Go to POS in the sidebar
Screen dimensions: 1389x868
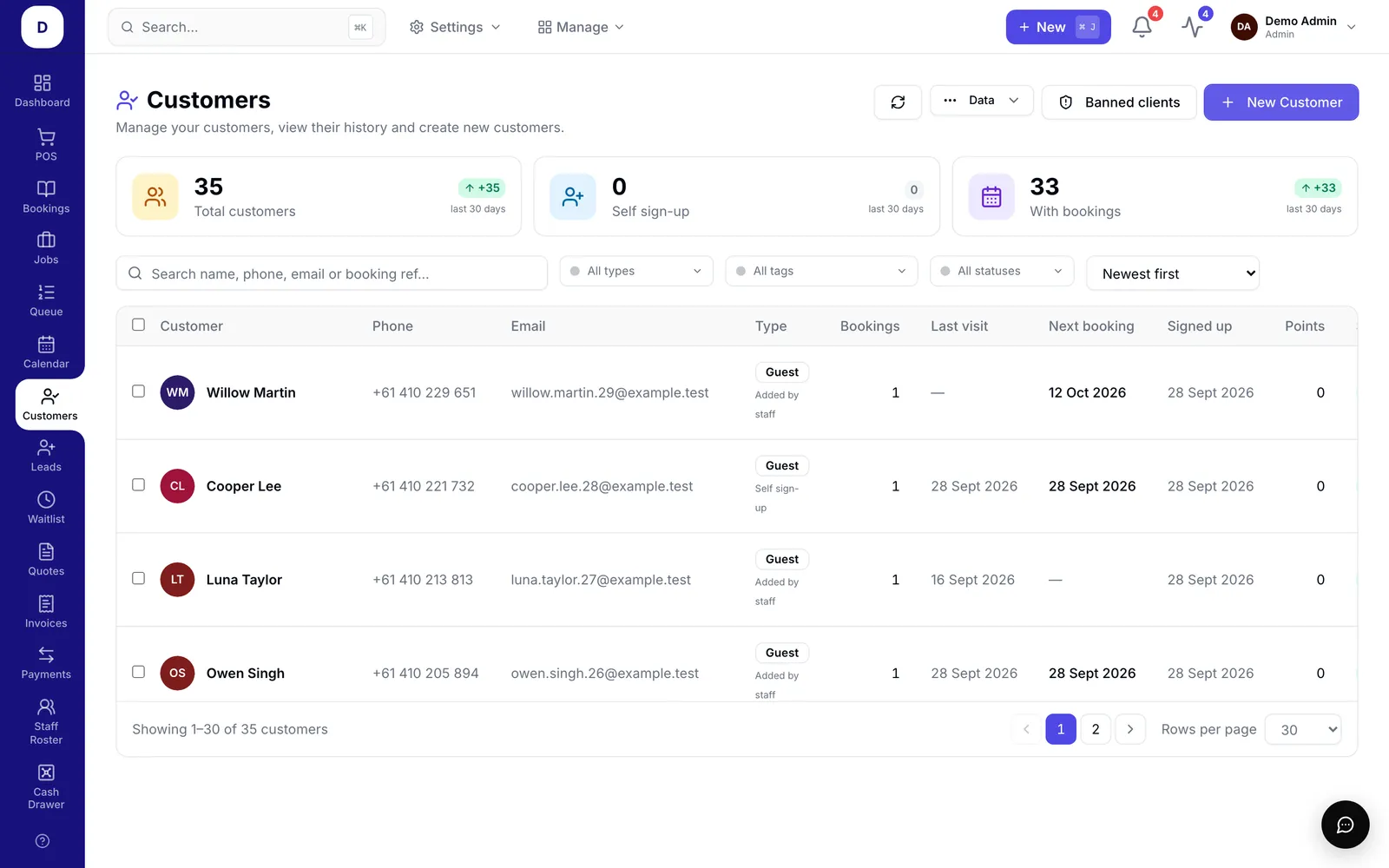pyautogui.click(x=46, y=145)
